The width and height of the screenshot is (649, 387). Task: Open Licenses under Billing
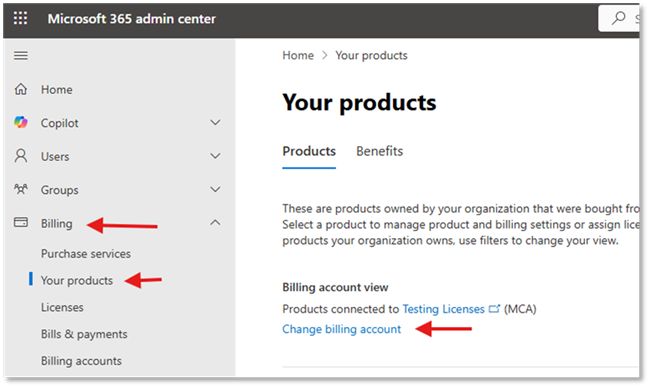(x=62, y=308)
